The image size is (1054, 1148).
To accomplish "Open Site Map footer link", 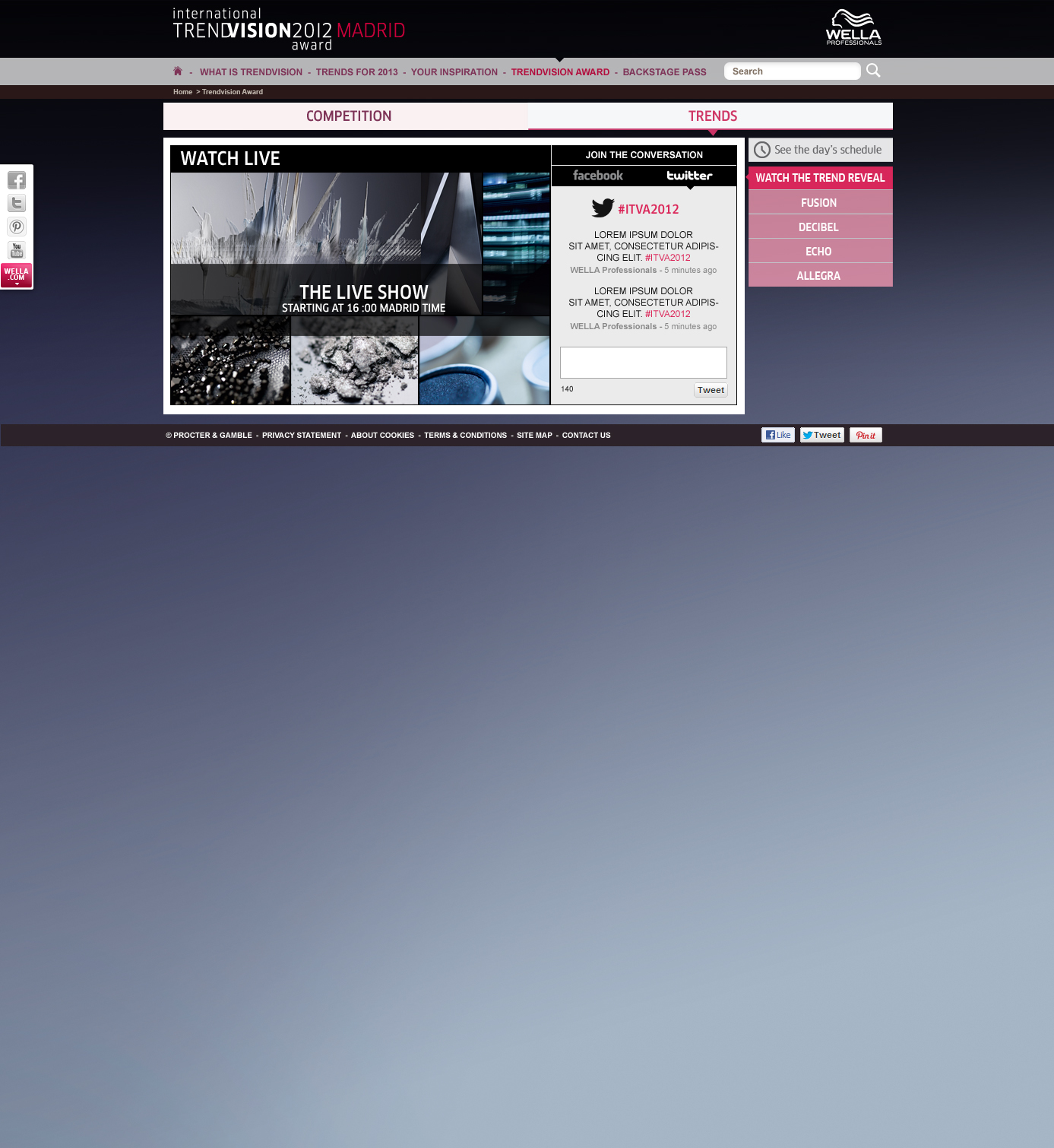I will tap(534, 436).
